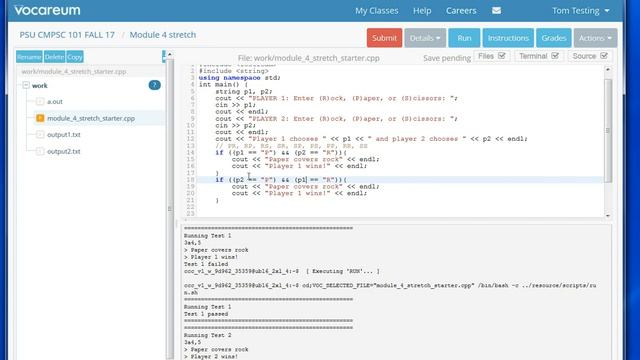Image resolution: width=640 pixels, height=360 pixels.
Task: Open the Actions dropdown
Action: click(x=595, y=38)
